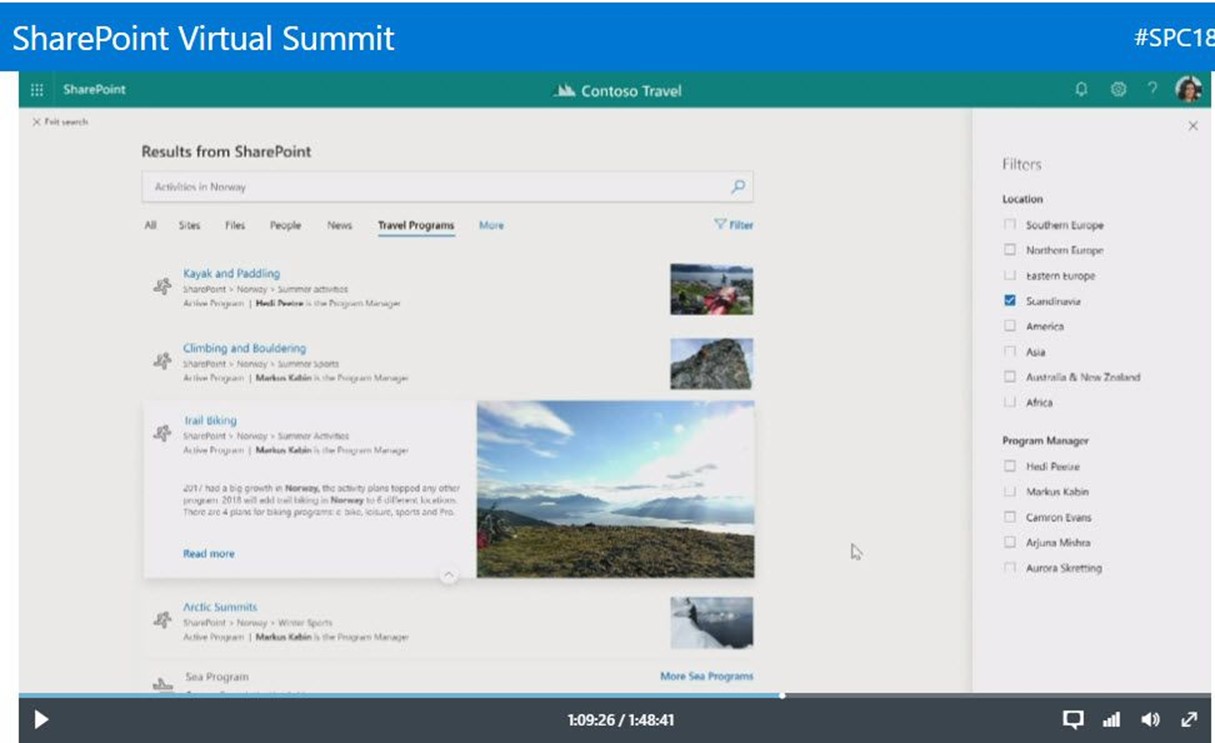Toggle the Aurora Skretting checkbox
1215x743 pixels.
click(1009, 568)
